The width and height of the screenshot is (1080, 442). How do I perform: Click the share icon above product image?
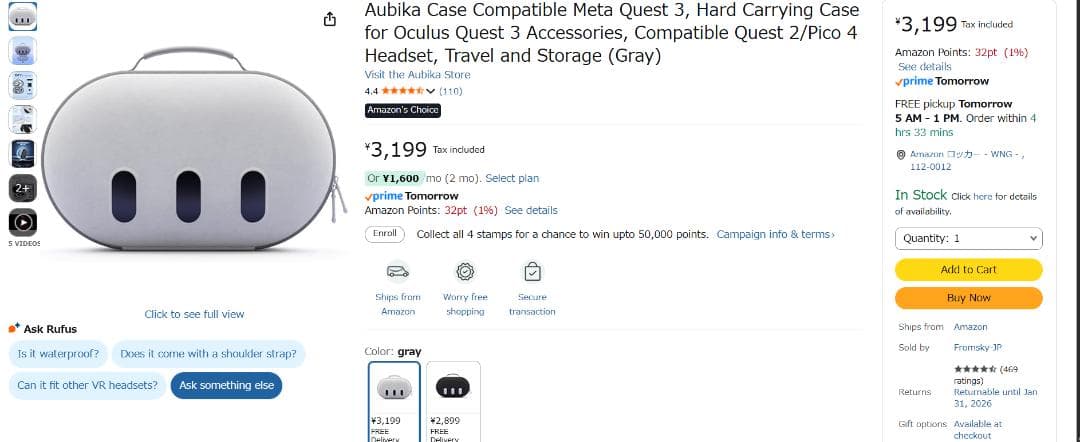pyautogui.click(x=329, y=19)
